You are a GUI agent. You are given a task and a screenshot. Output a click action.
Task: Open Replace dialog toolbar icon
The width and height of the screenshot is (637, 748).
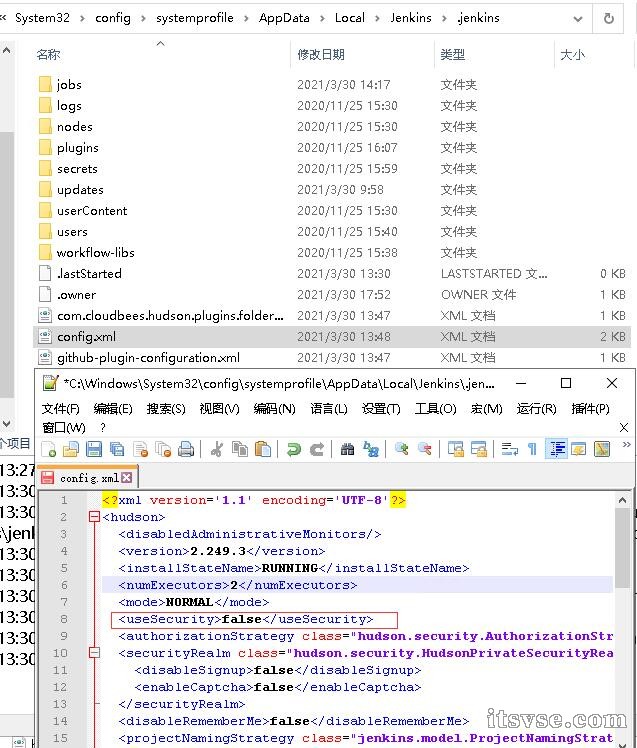(371, 449)
